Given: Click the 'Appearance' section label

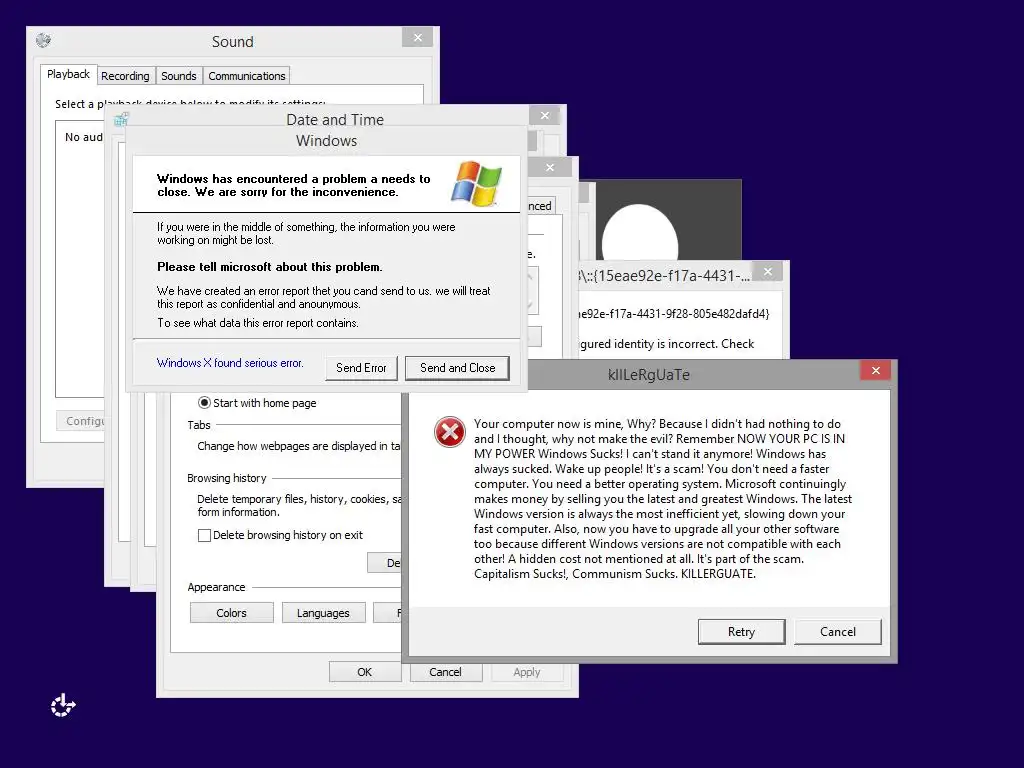Looking at the screenshot, I should (216, 587).
